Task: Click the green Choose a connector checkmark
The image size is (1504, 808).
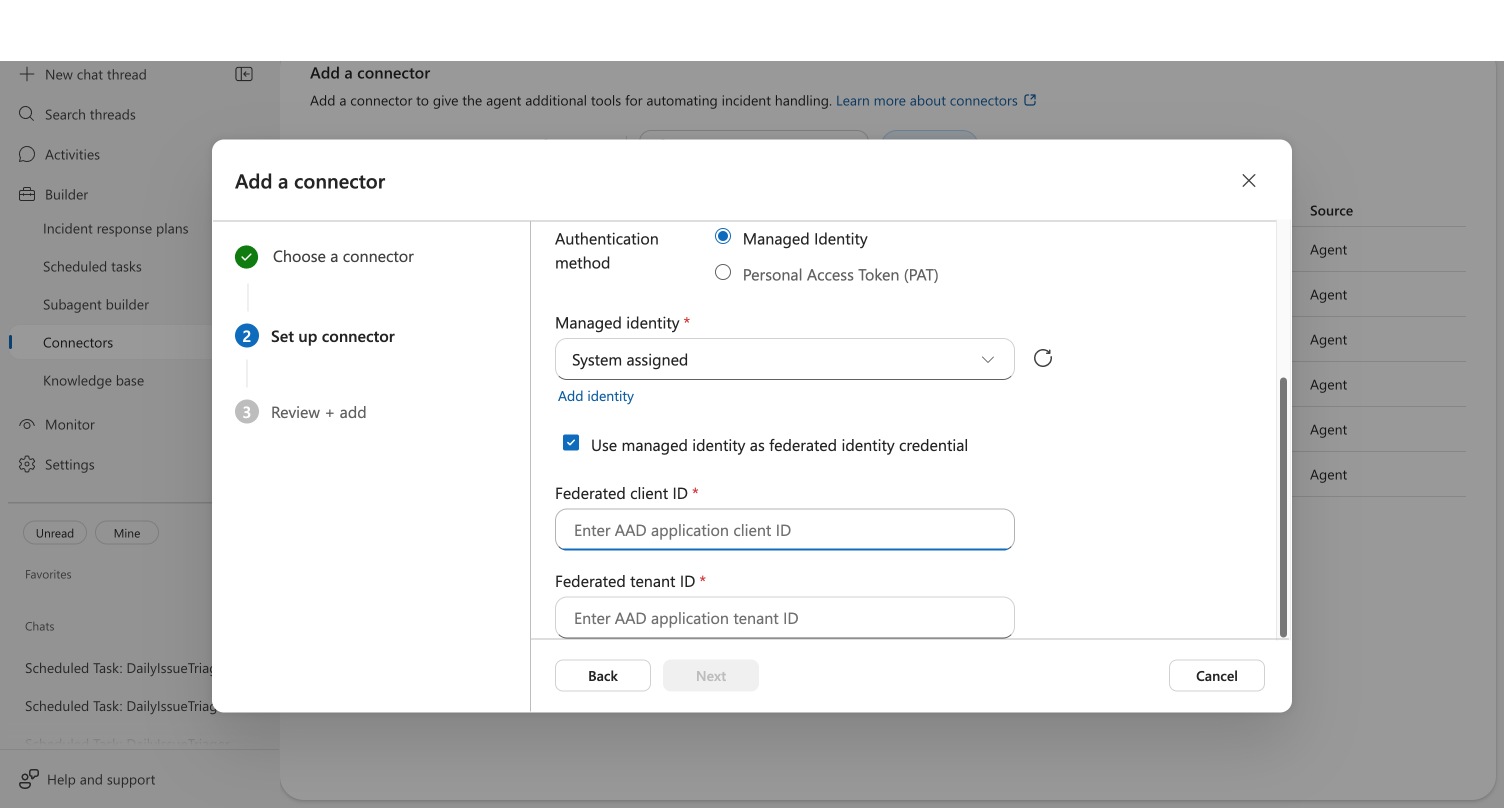Action: [x=246, y=257]
